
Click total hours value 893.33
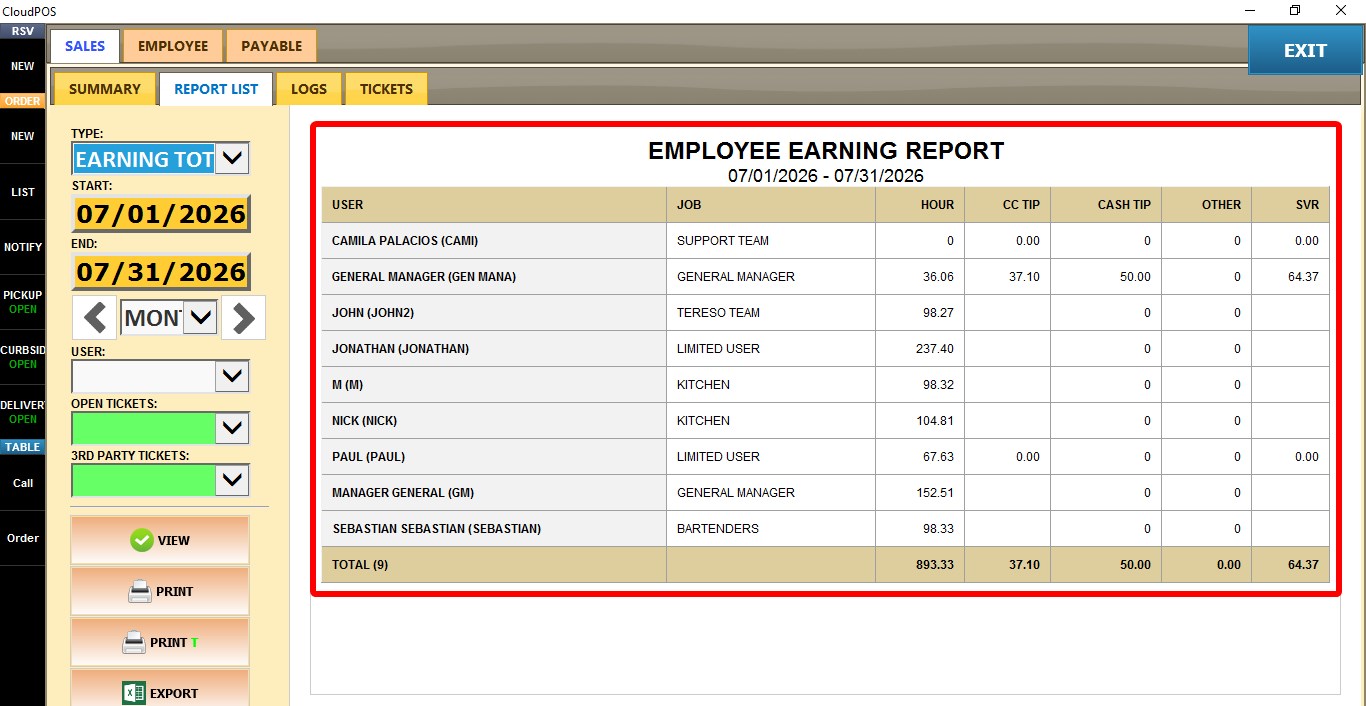pyautogui.click(x=935, y=565)
